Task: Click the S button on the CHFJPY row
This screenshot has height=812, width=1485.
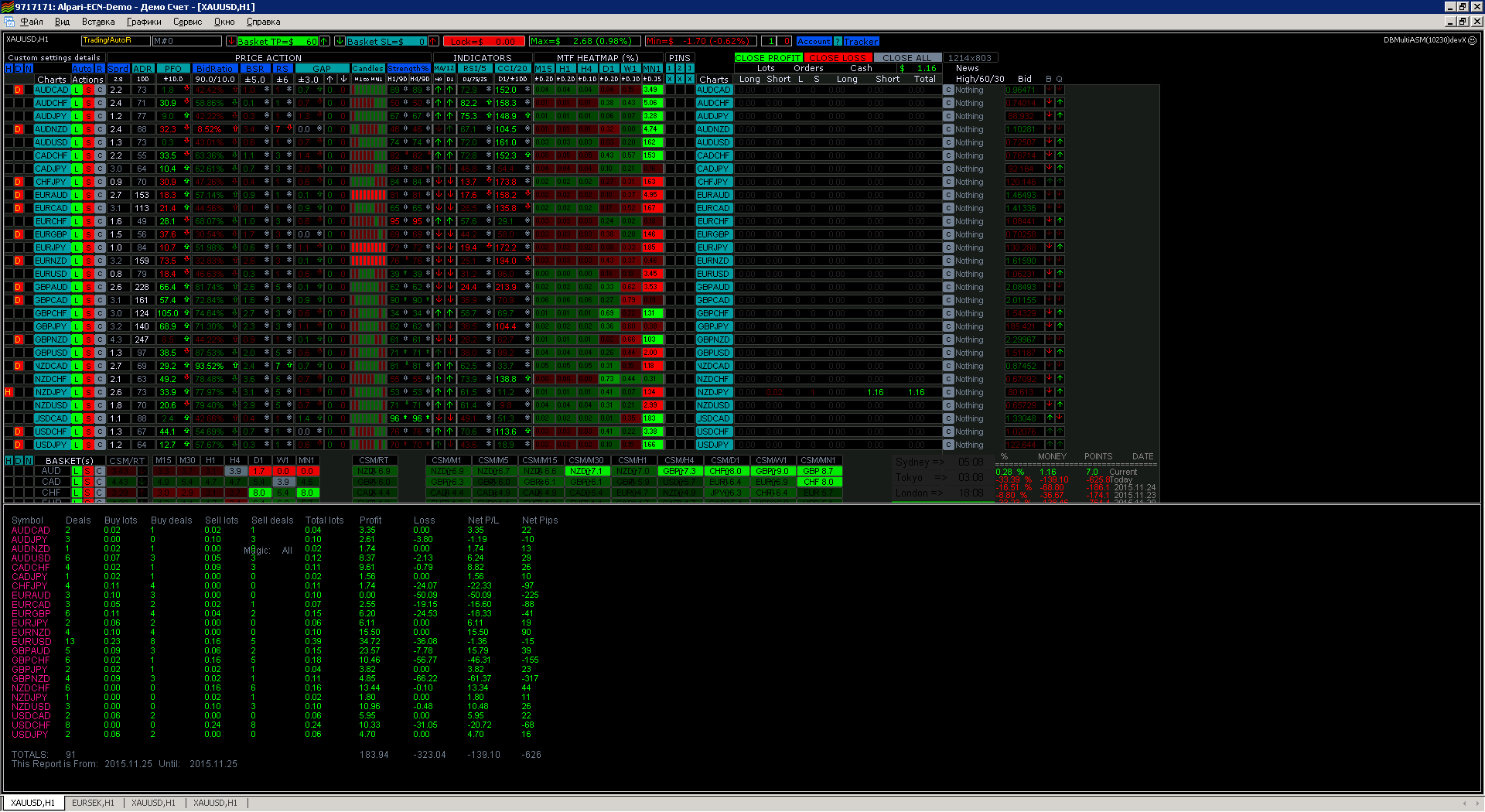Action: click(88, 182)
